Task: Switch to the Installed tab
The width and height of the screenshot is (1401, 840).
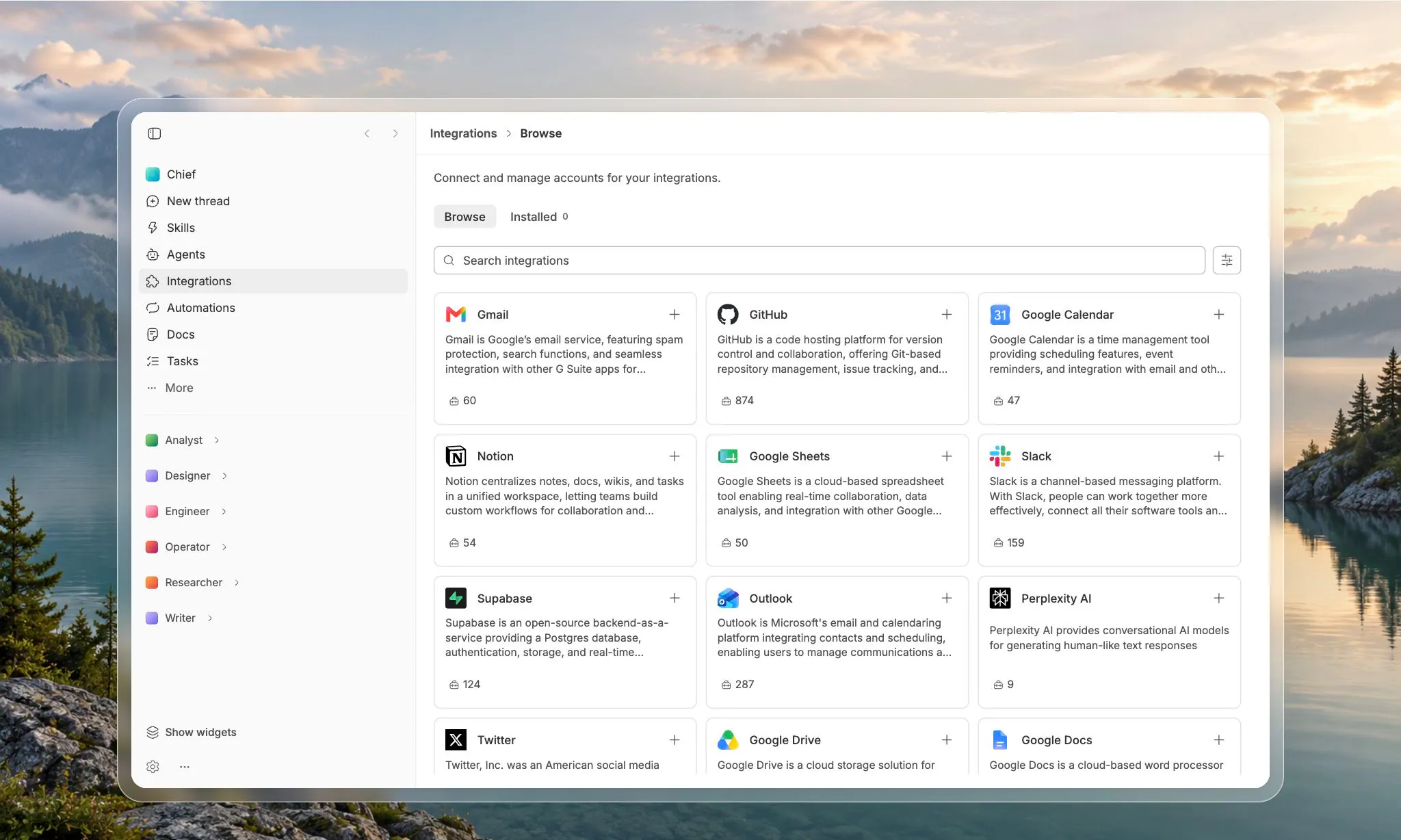Action: coord(539,217)
